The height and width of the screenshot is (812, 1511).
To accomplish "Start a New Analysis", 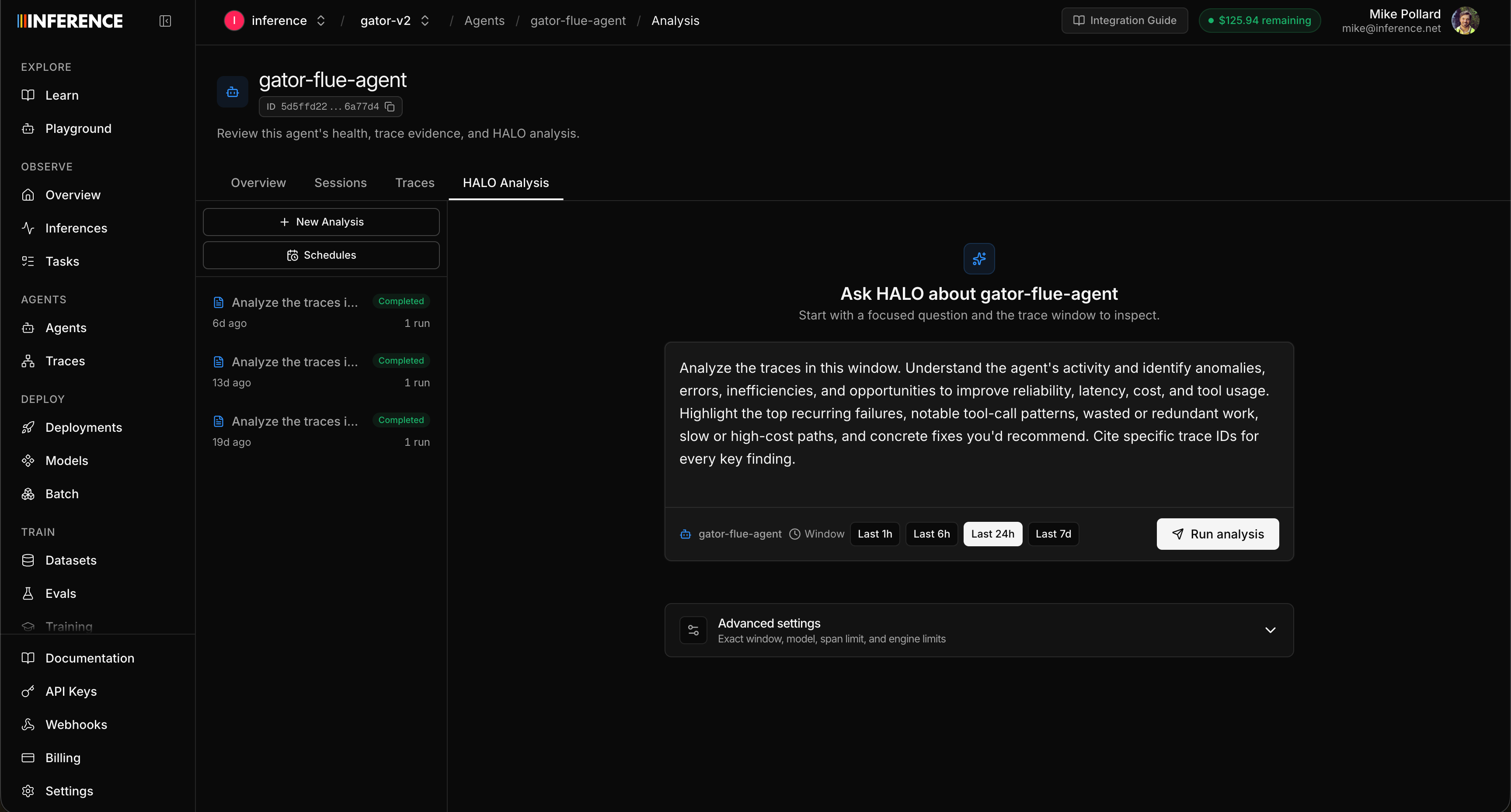I will point(321,222).
